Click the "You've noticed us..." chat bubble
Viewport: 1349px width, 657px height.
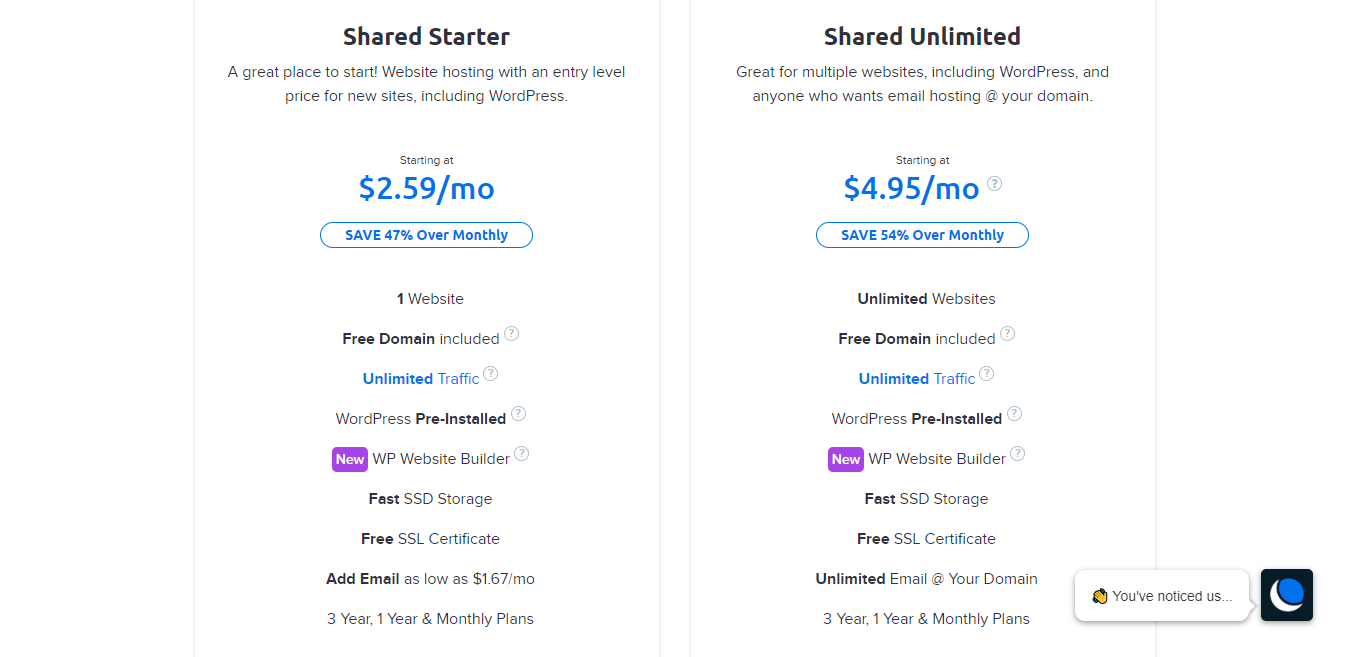pyautogui.click(x=1162, y=596)
